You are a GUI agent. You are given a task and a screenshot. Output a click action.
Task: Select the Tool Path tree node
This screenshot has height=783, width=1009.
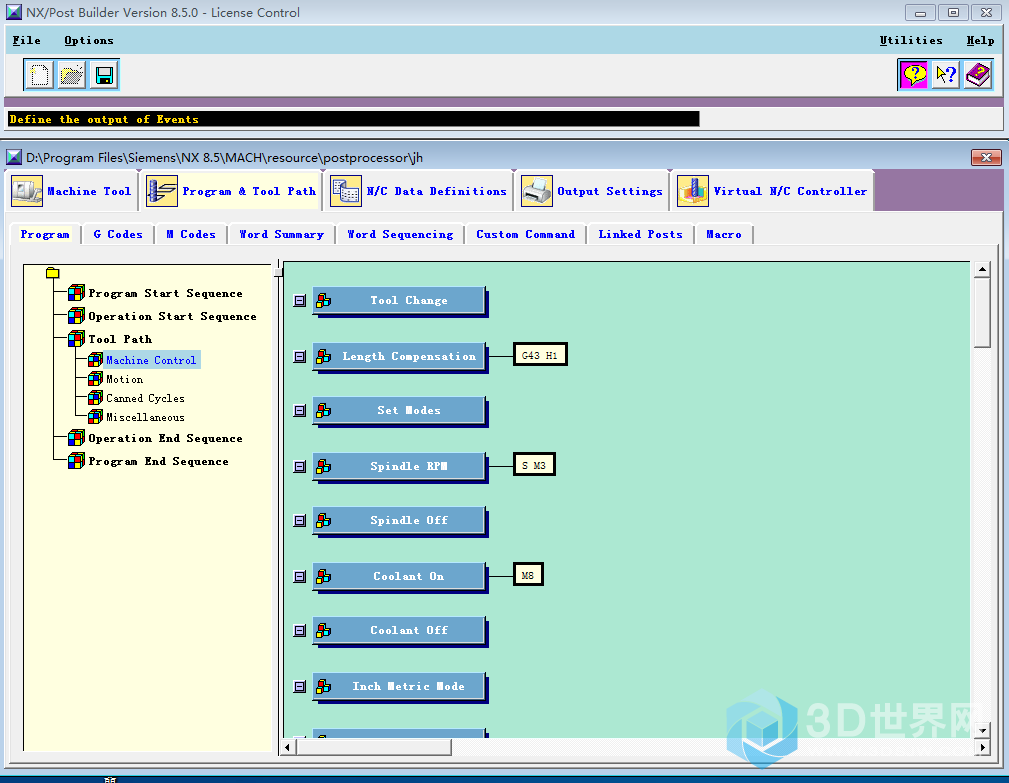click(x=120, y=339)
